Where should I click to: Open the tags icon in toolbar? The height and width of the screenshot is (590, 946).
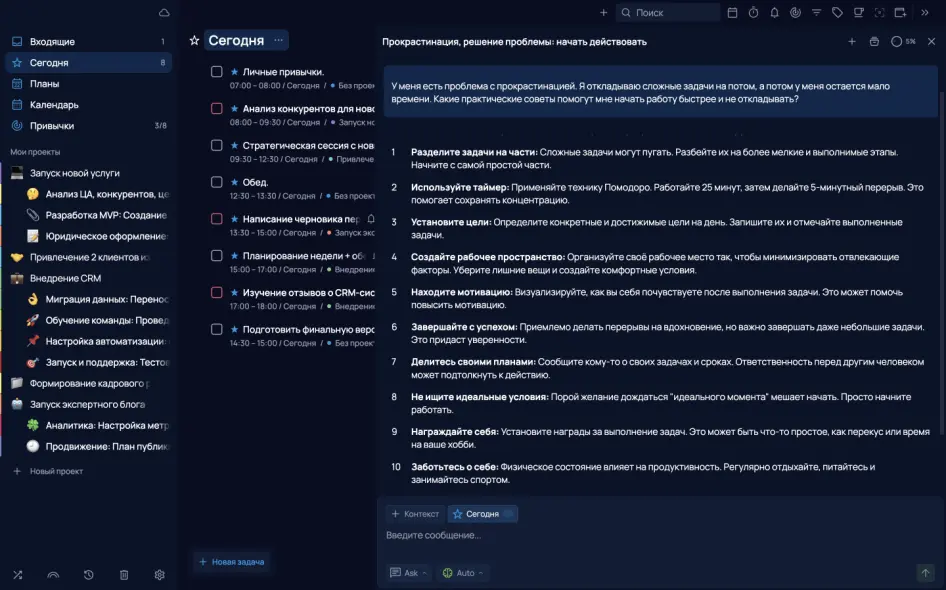837,13
